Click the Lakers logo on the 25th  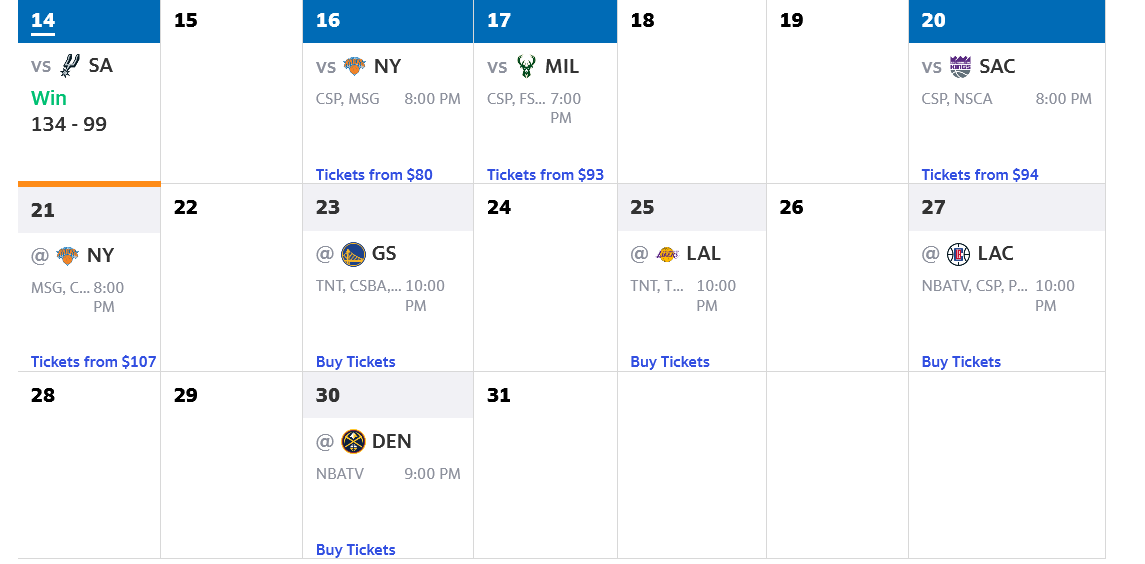[x=667, y=254]
